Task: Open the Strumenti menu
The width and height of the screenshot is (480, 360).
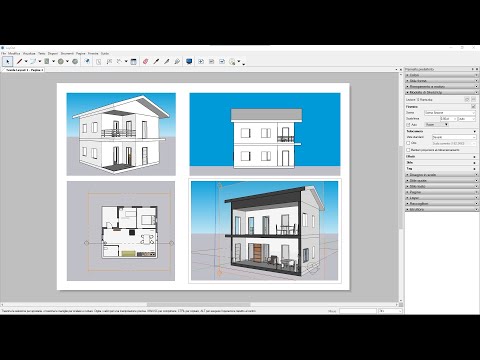Action: click(67, 53)
